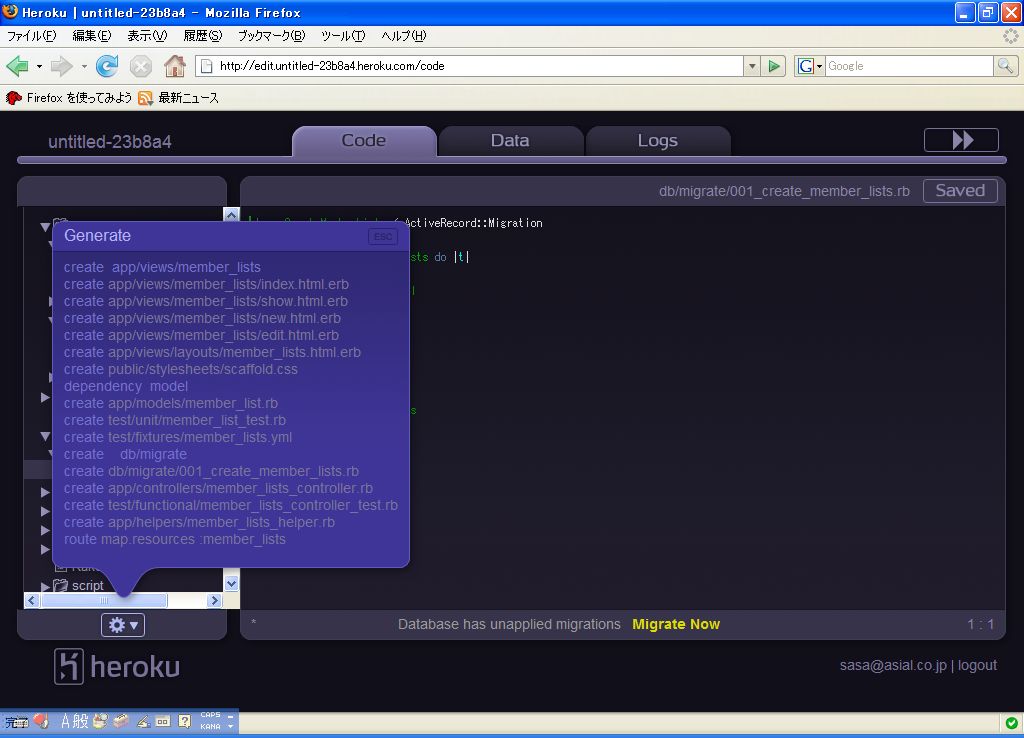Image resolution: width=1024 pixels, height=738 pixels.
Task: Click the ESC button in Generate popup
Action: (382, 237)
